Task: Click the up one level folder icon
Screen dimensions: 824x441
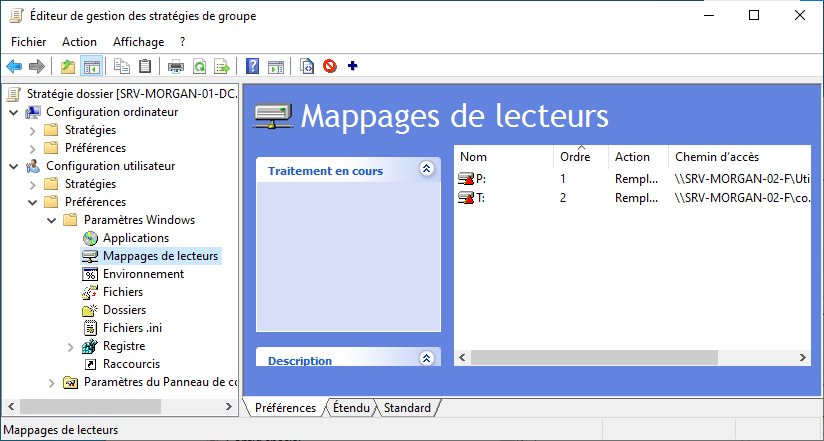Action: pyautogui.click(x=68, y=67)
